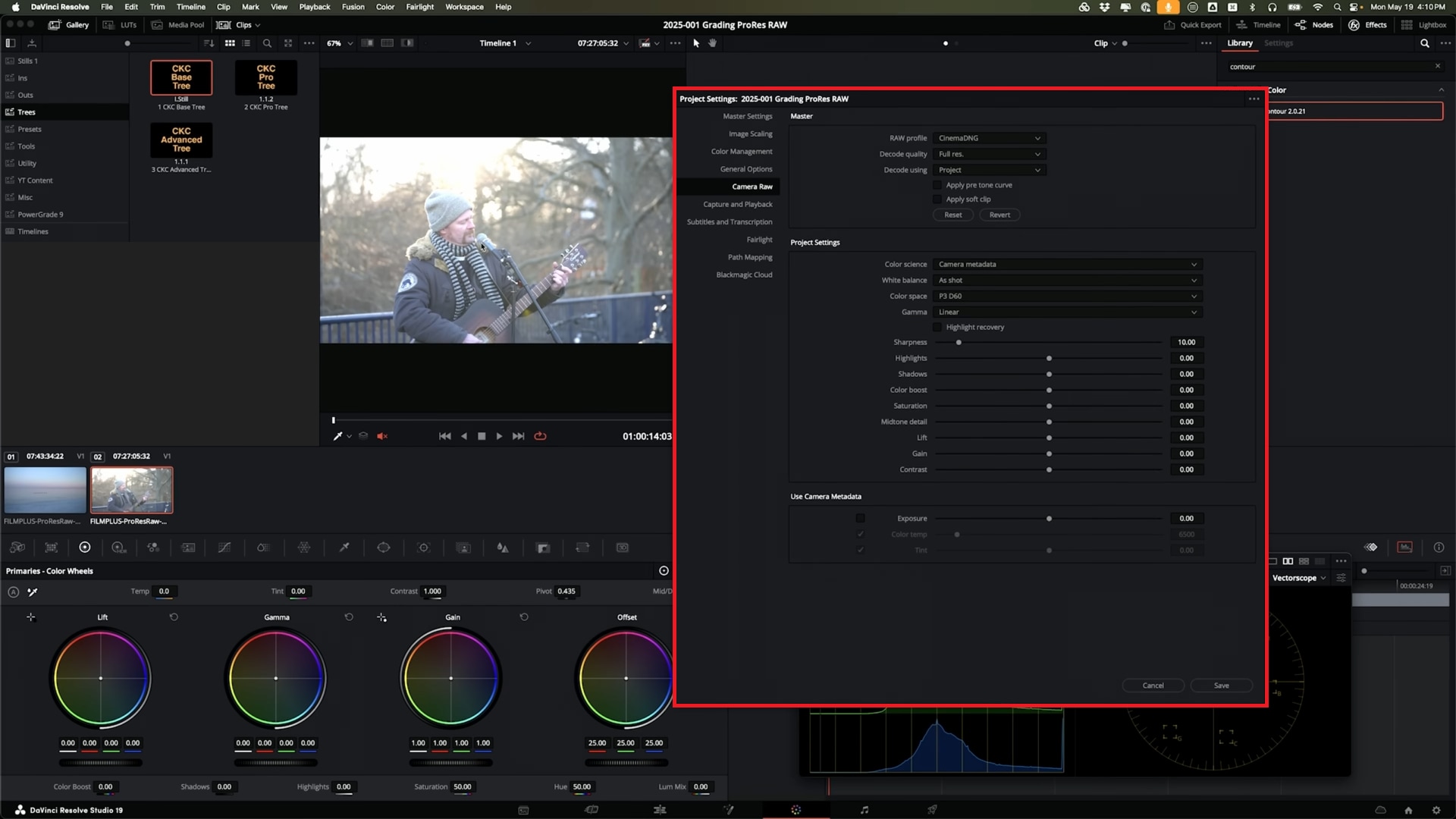Open the RAW profile dropdown
This screenshot has height=819, width=1456.
pos(989,138)
